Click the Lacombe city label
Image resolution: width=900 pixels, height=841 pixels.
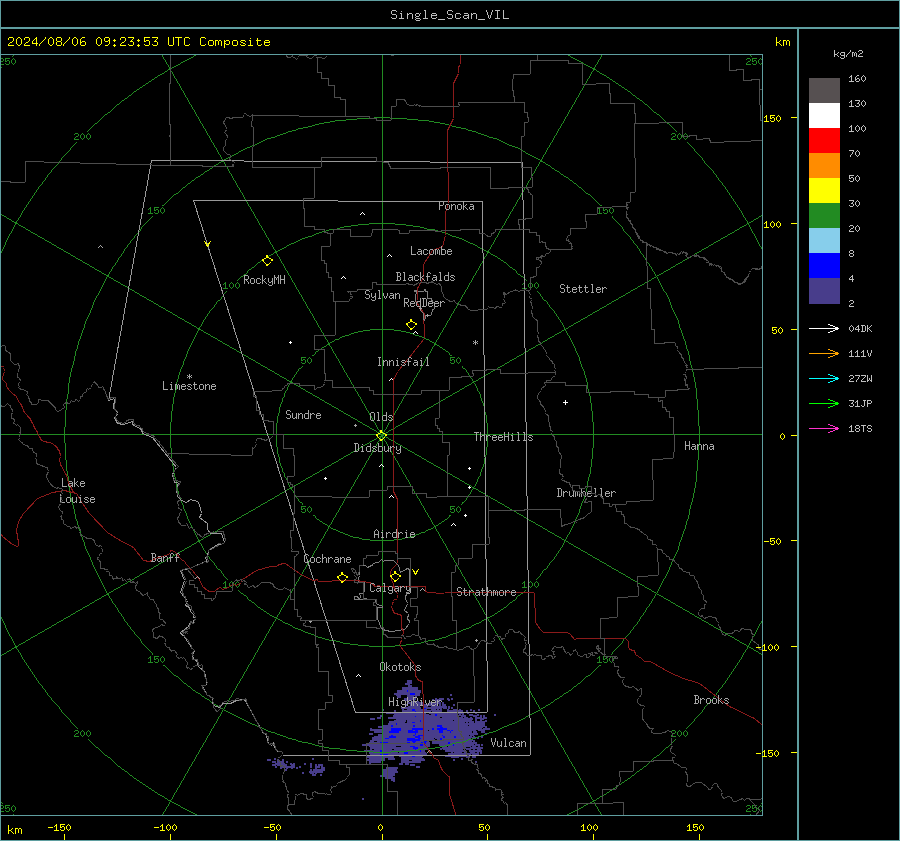tap(431, 251)
